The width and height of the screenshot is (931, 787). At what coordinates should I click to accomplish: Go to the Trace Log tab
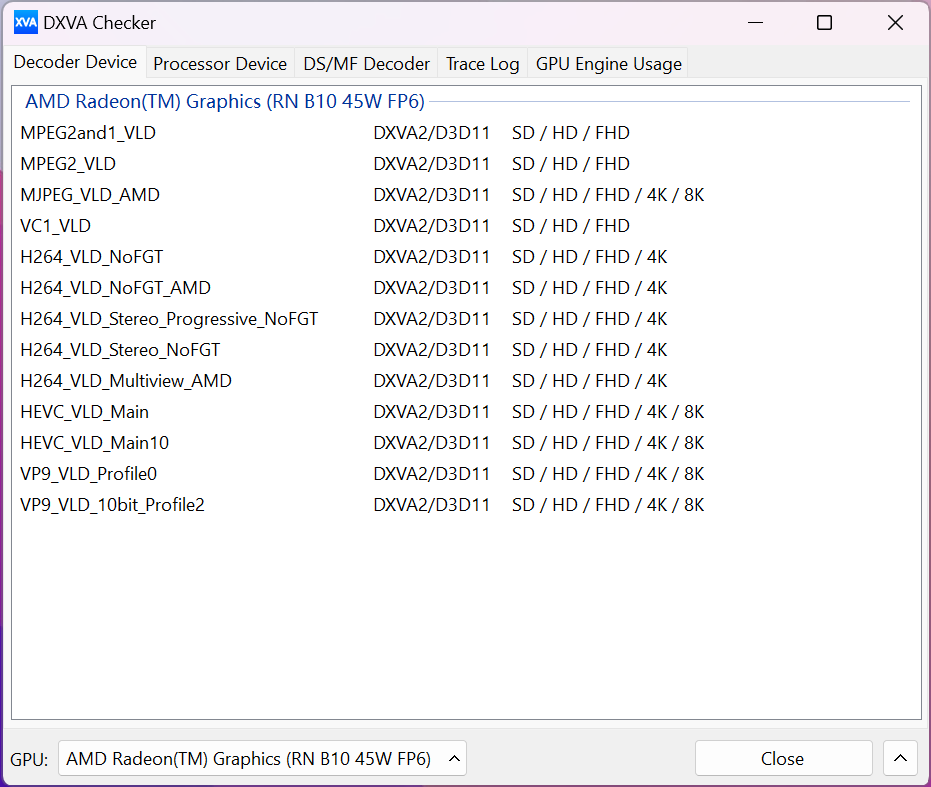click(483, 64)
